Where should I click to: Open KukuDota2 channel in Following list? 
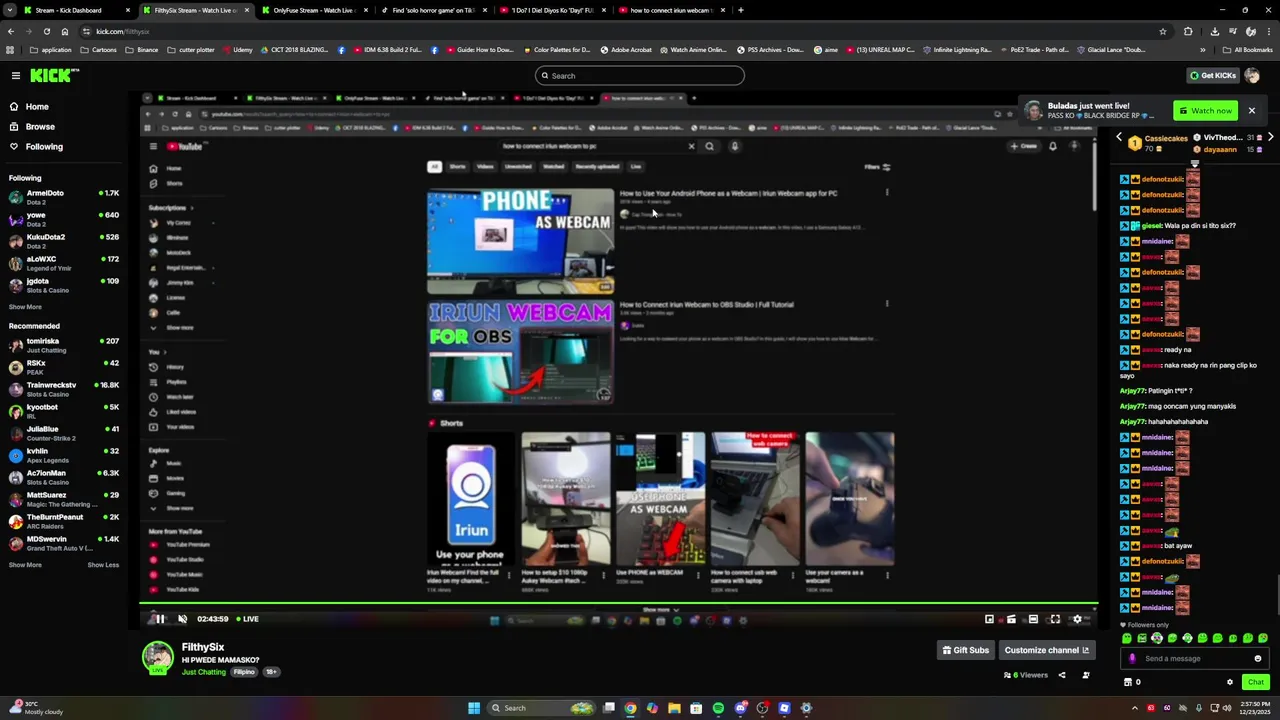[x=64, y=241]
